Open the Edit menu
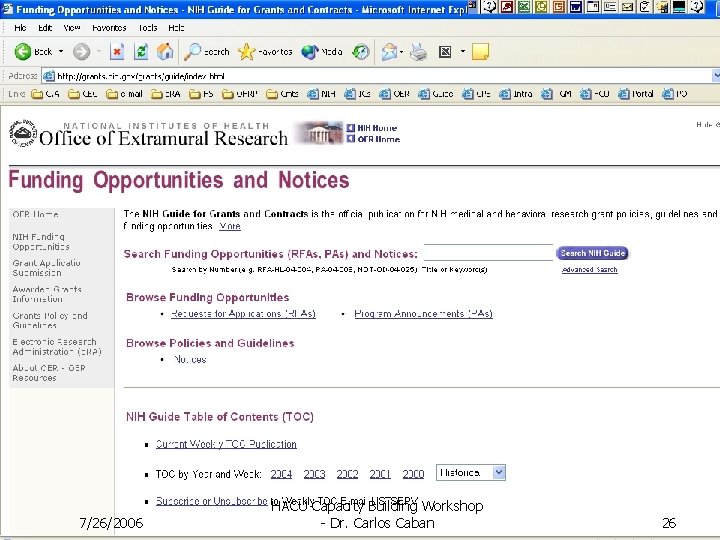Viewport: 720px width, 540px height. [x=45, y=28]
